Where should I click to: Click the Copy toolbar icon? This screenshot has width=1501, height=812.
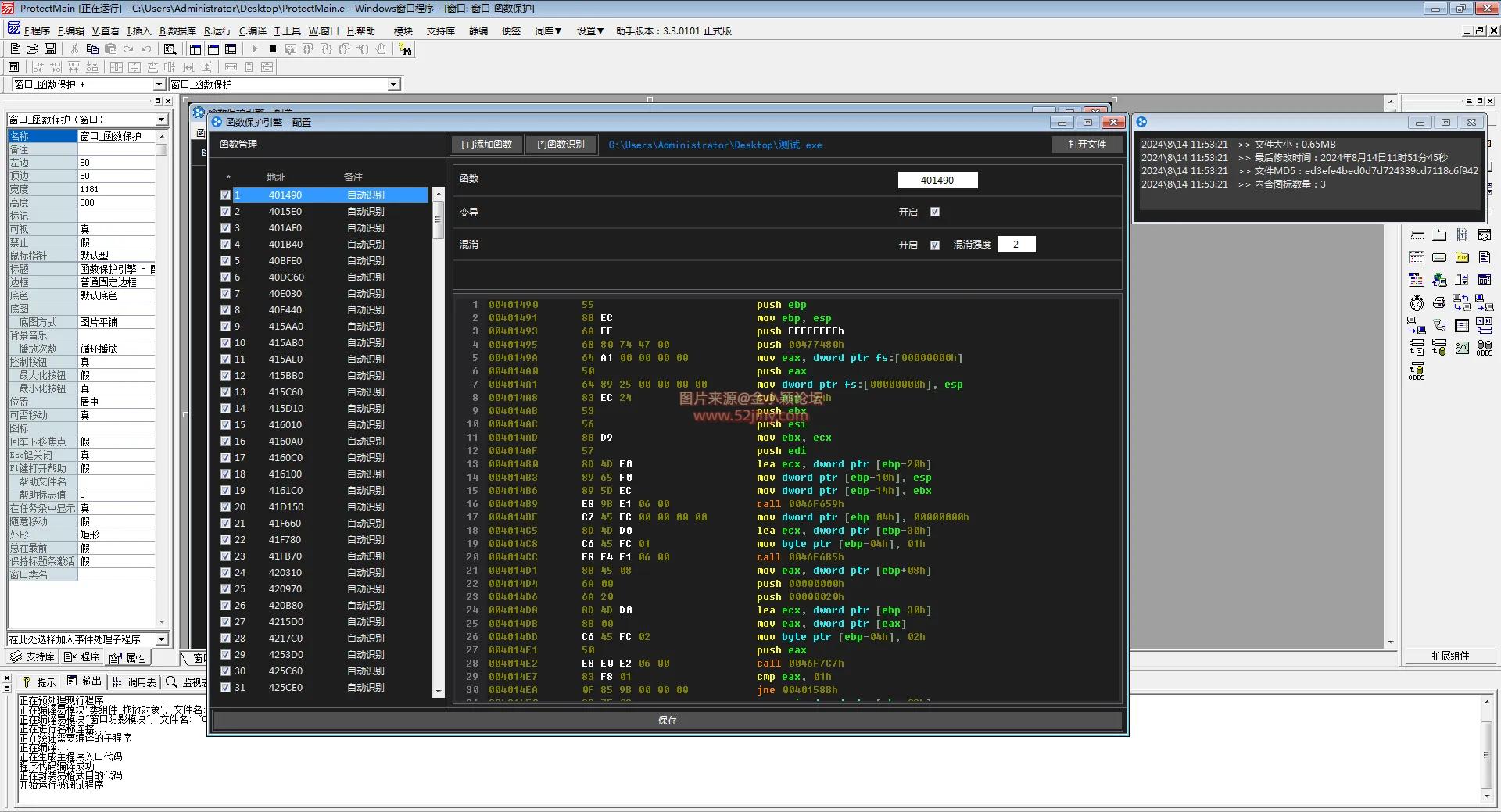pyautogui.click(x=91, y=48)
